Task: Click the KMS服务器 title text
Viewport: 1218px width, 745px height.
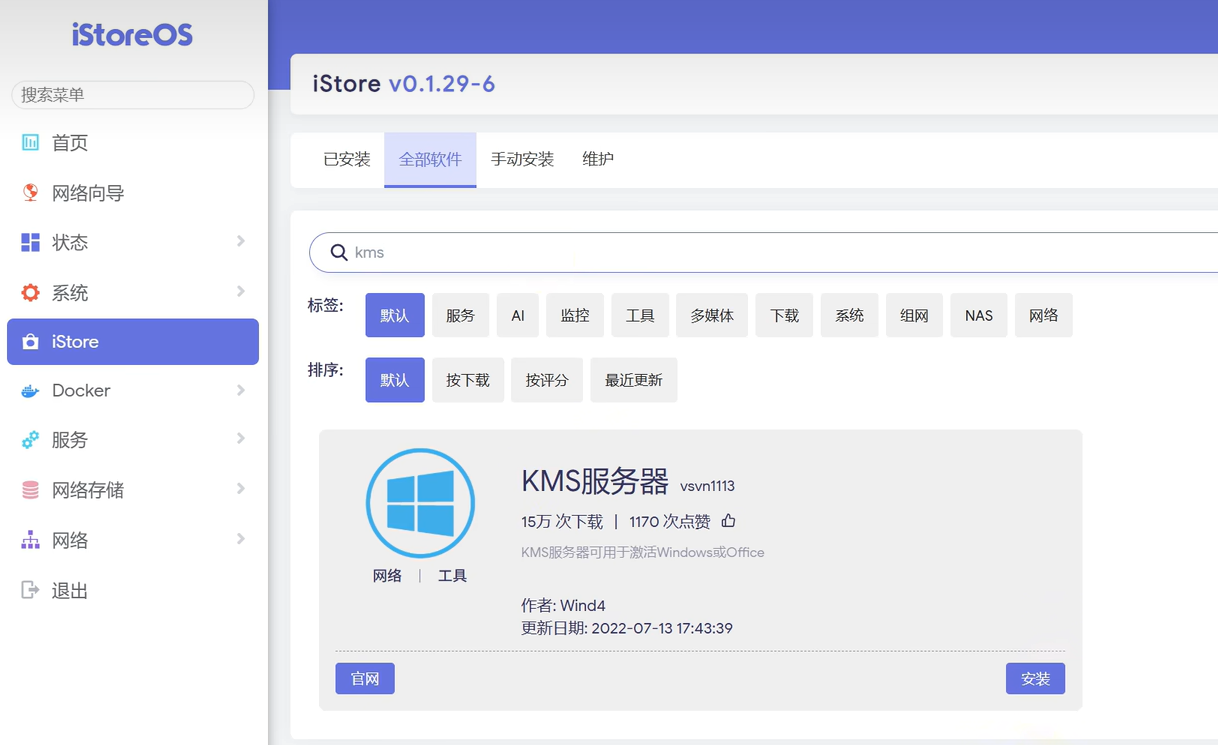Action: pos(595,481)
